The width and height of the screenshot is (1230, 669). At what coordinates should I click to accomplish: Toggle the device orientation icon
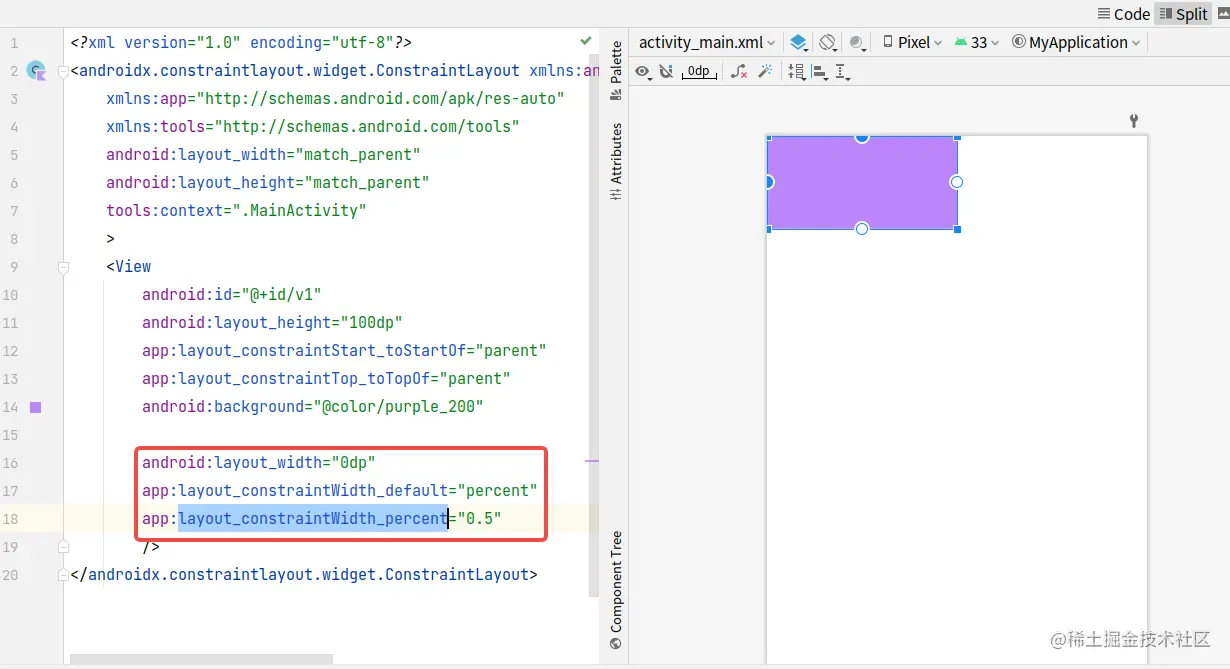pyautogui.click(x=827, y=41)
